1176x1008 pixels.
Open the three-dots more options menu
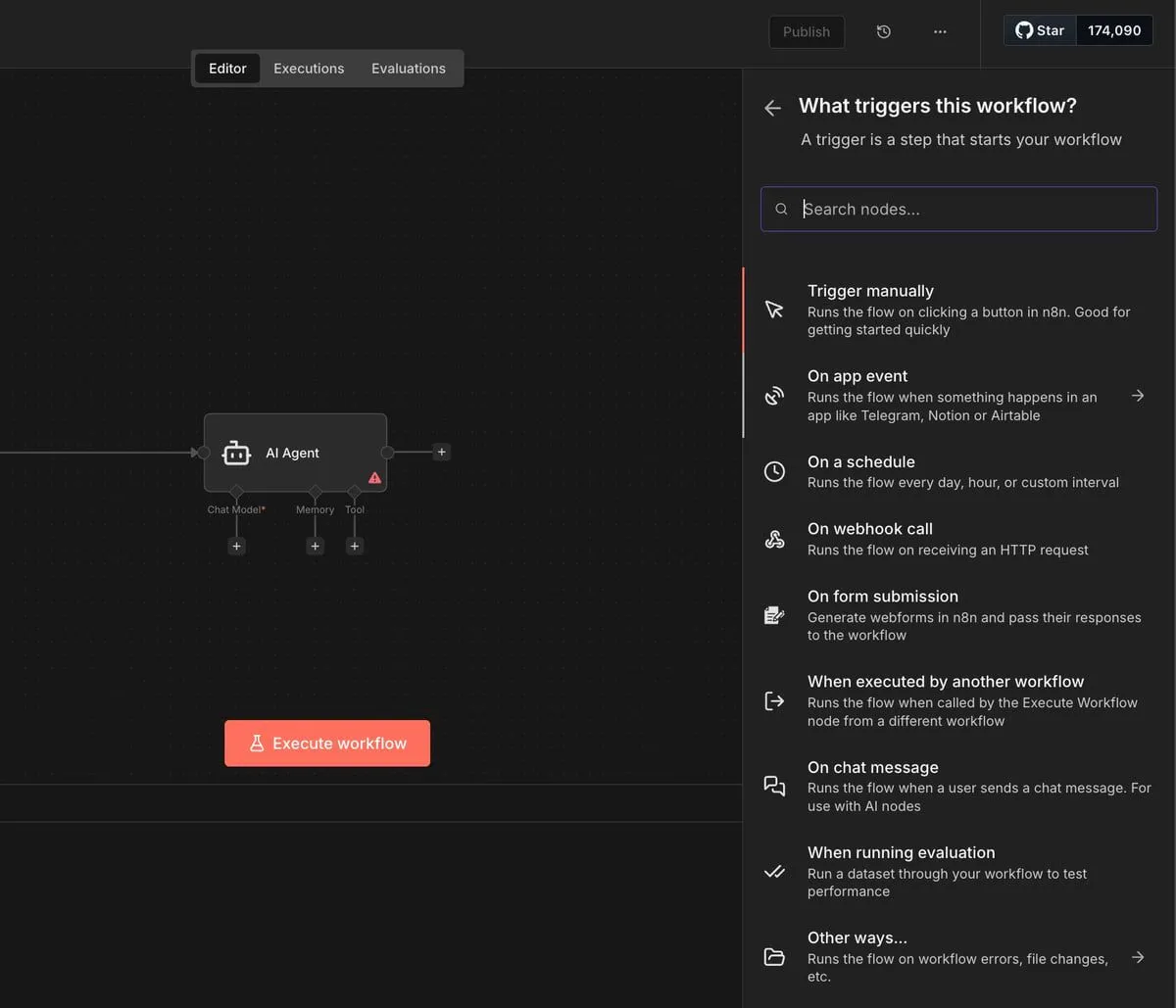click(x=940, y=31)
